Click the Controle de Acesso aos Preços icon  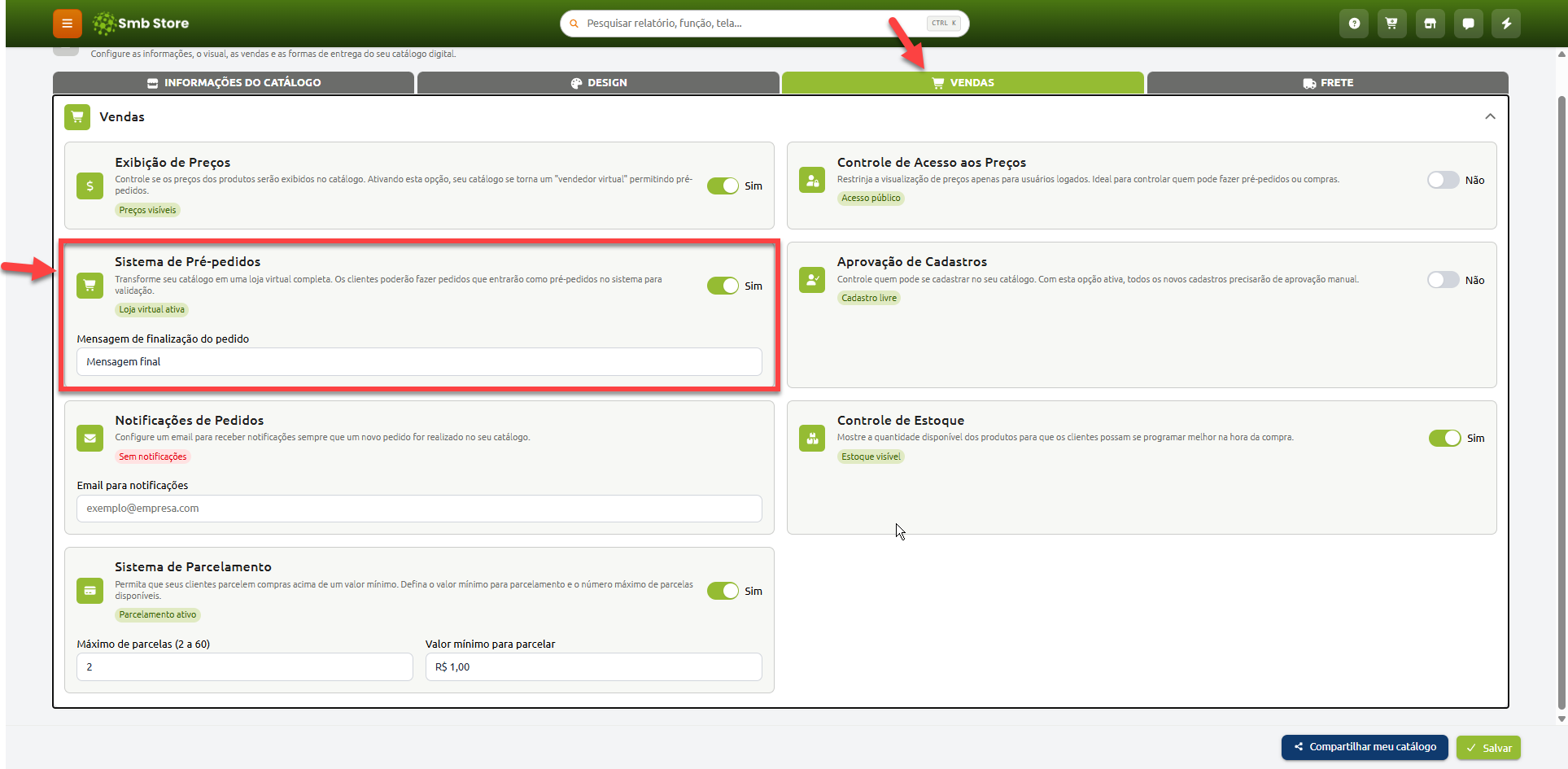812,181
